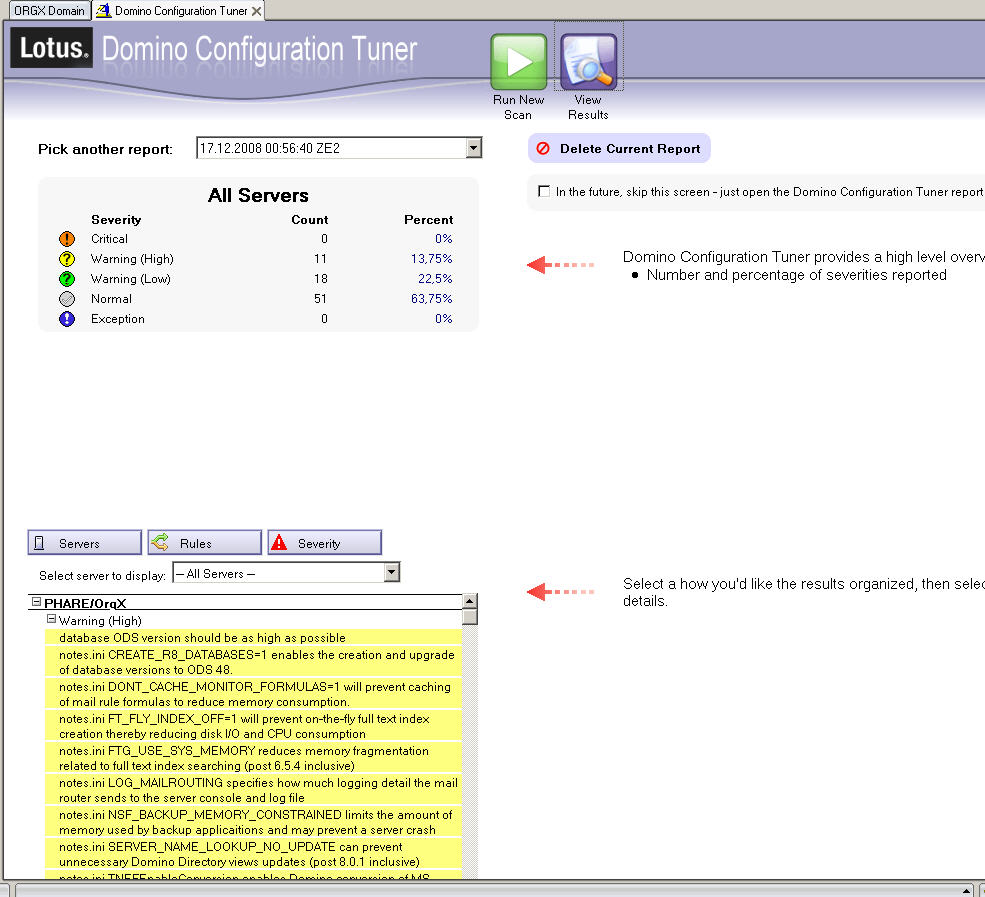The height and width of the screenshot is (897, 985).
Task: Click the Domino Configuration Tuner tab icon
Action: click(104, 11)
